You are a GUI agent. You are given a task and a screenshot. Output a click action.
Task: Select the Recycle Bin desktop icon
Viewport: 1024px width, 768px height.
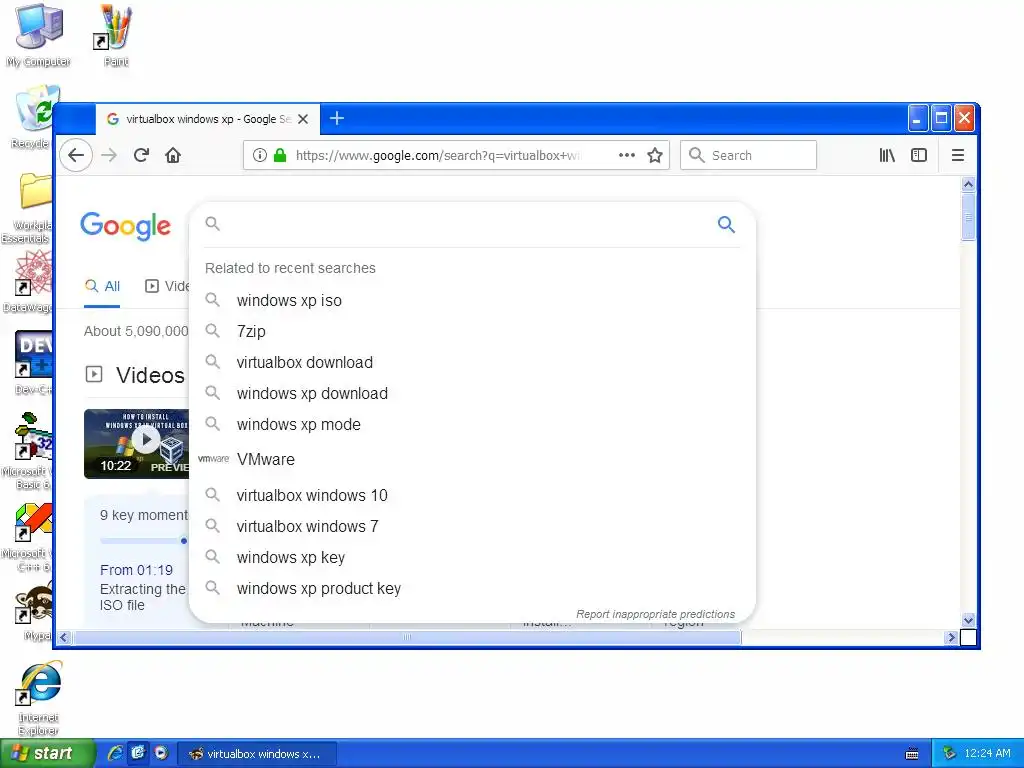pos(32,118)
